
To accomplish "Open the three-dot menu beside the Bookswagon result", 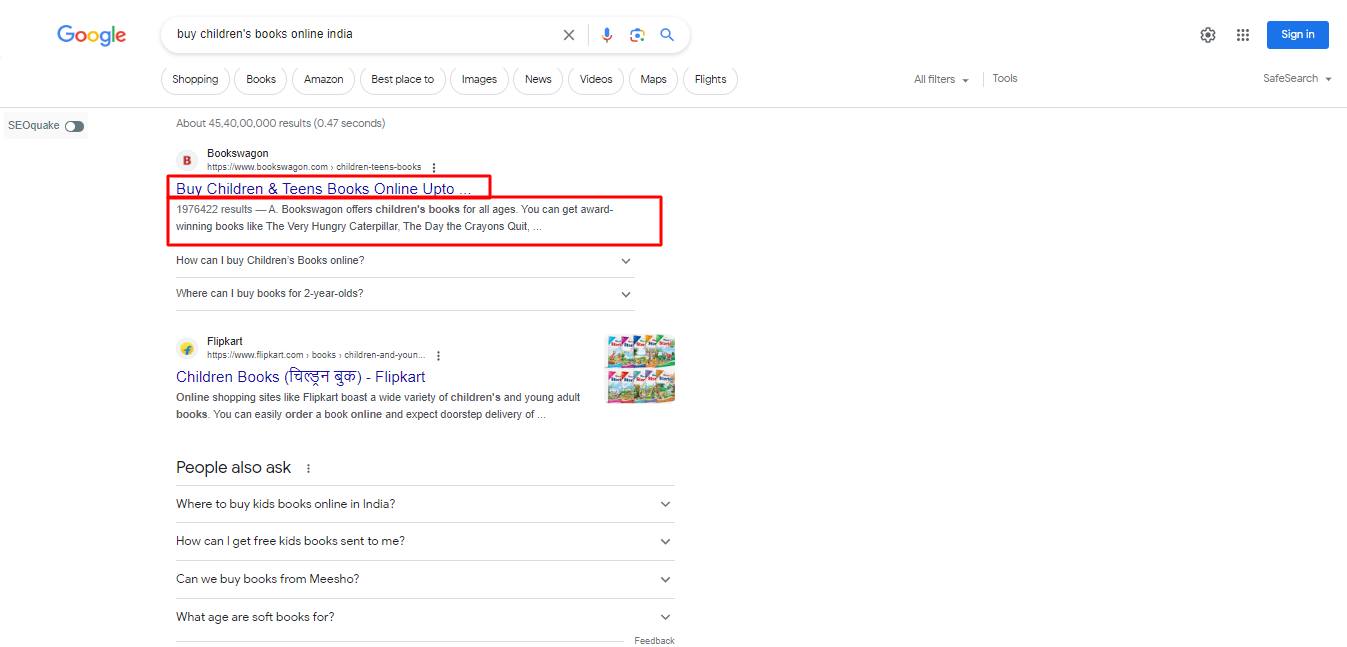I will (433, 167).
